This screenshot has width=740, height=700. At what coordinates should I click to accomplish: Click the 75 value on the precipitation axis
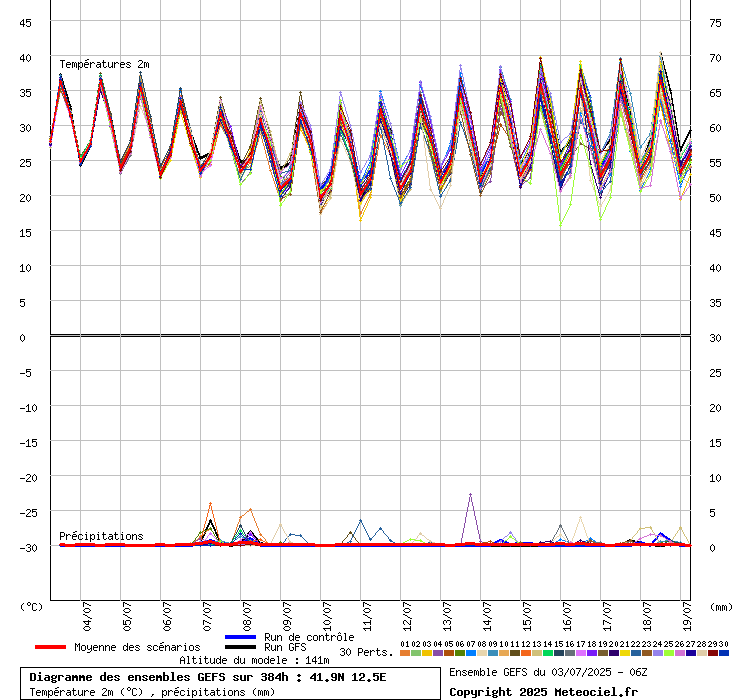pyautogui.click(x=715, y=23)
